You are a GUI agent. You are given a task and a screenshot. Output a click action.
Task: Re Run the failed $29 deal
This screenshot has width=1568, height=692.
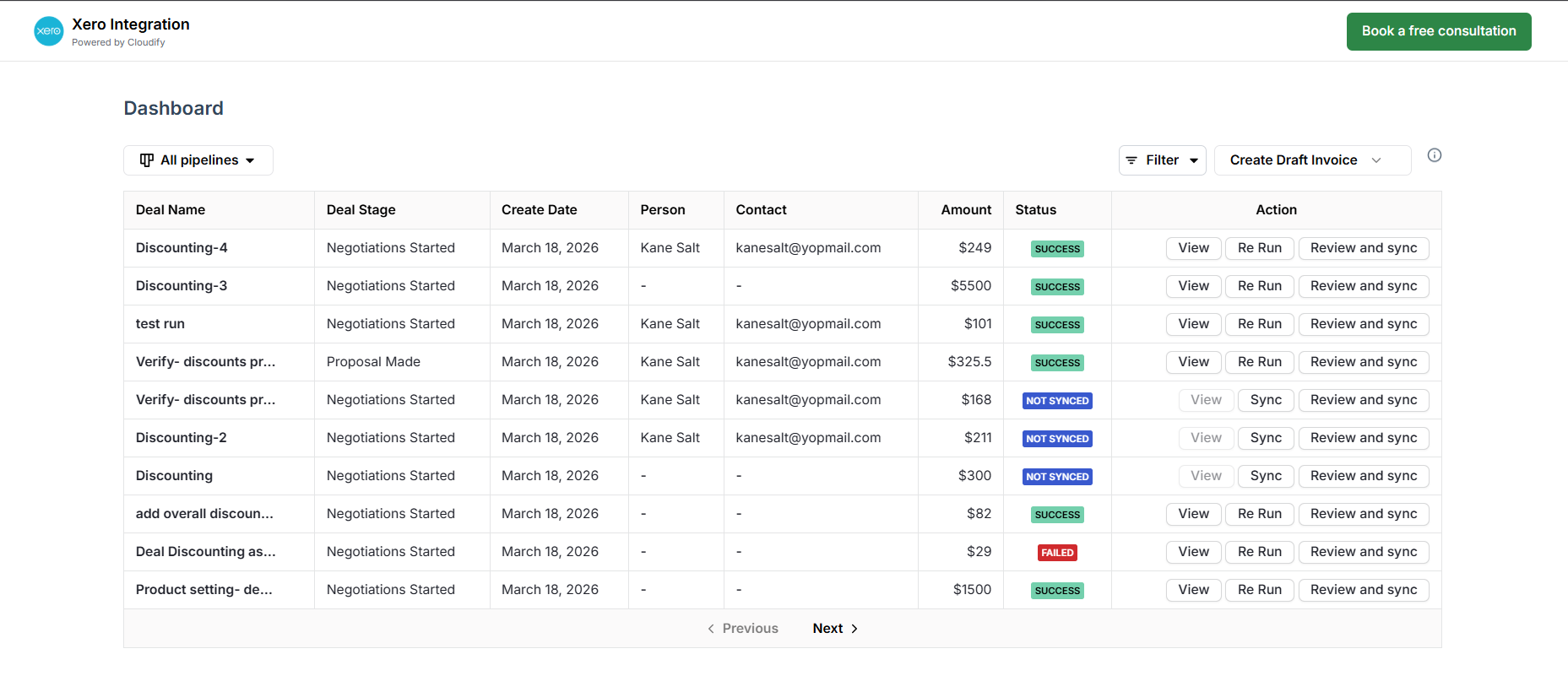(1260, 552)
